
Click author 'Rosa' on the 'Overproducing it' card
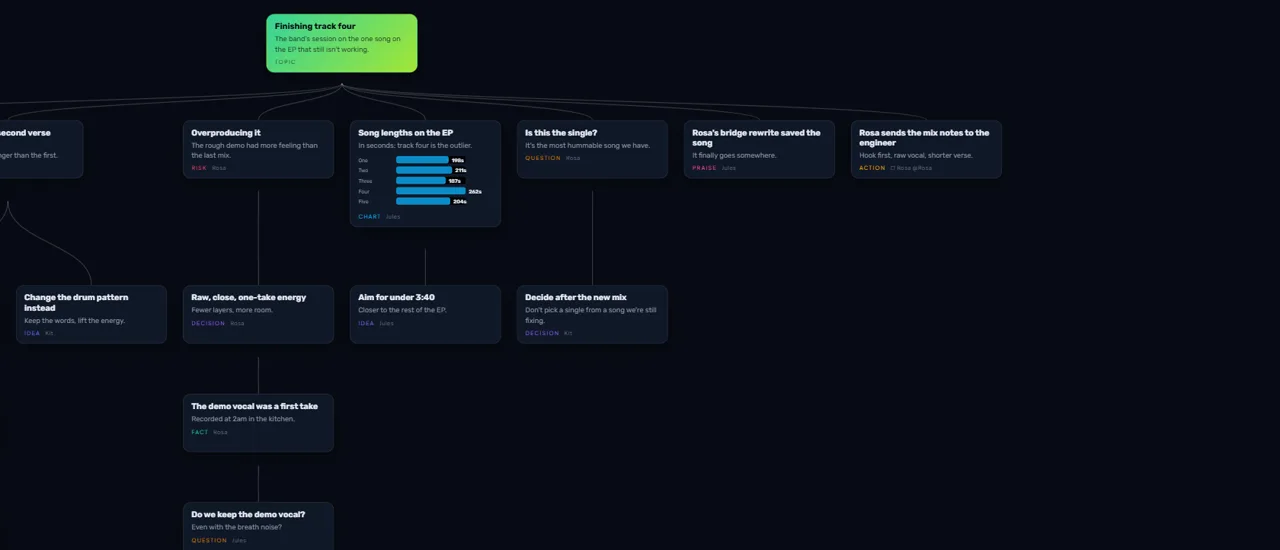(219, 168)
